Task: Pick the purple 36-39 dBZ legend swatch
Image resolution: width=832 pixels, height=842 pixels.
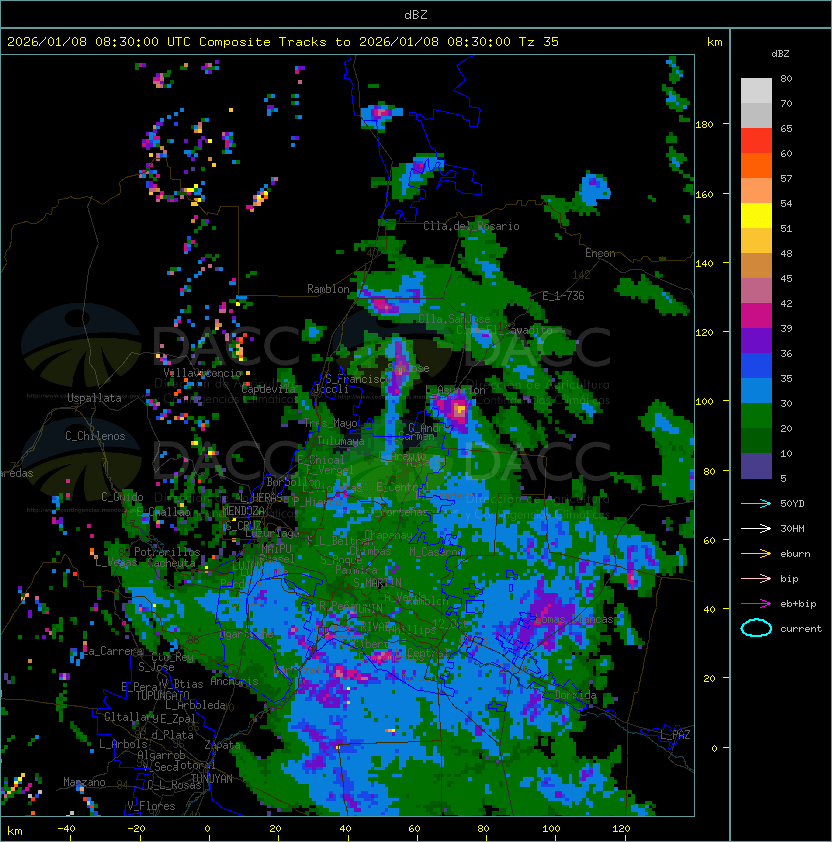Action: 756,341
